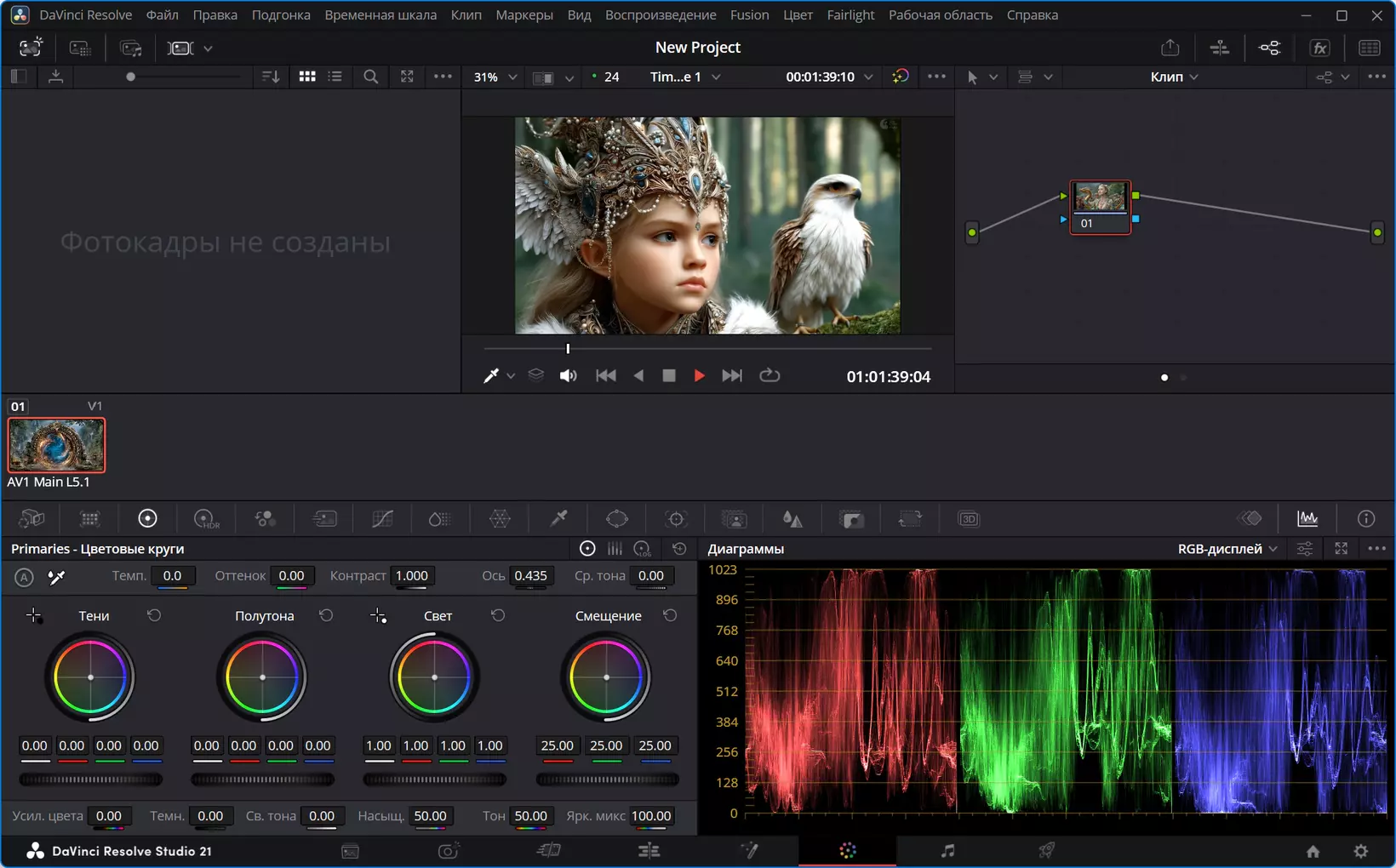
Task: Open the Маркеры menu
Action: pyautogui.click(x=524, y=14)
